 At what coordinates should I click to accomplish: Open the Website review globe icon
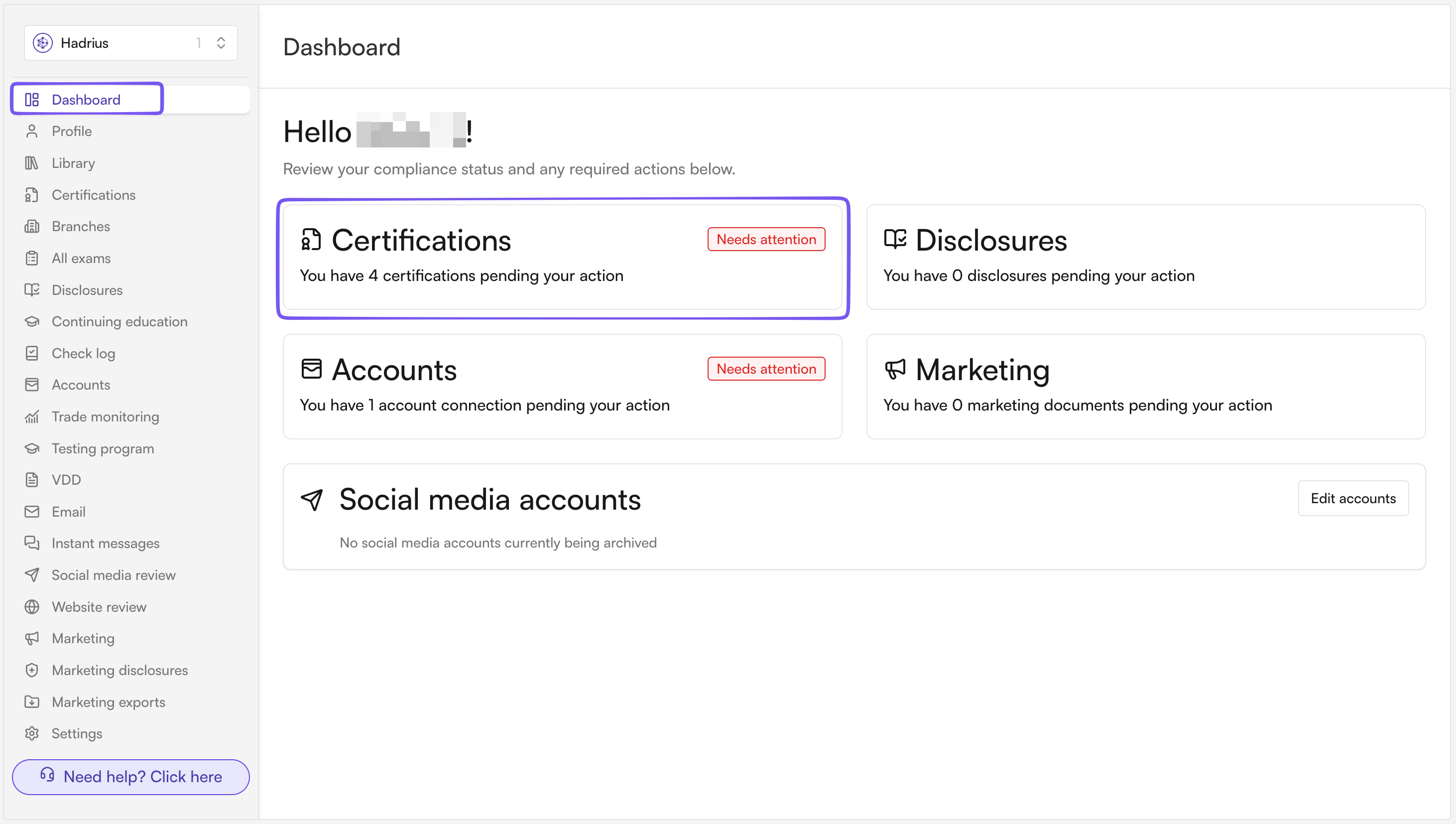click(x=32, y=607)
